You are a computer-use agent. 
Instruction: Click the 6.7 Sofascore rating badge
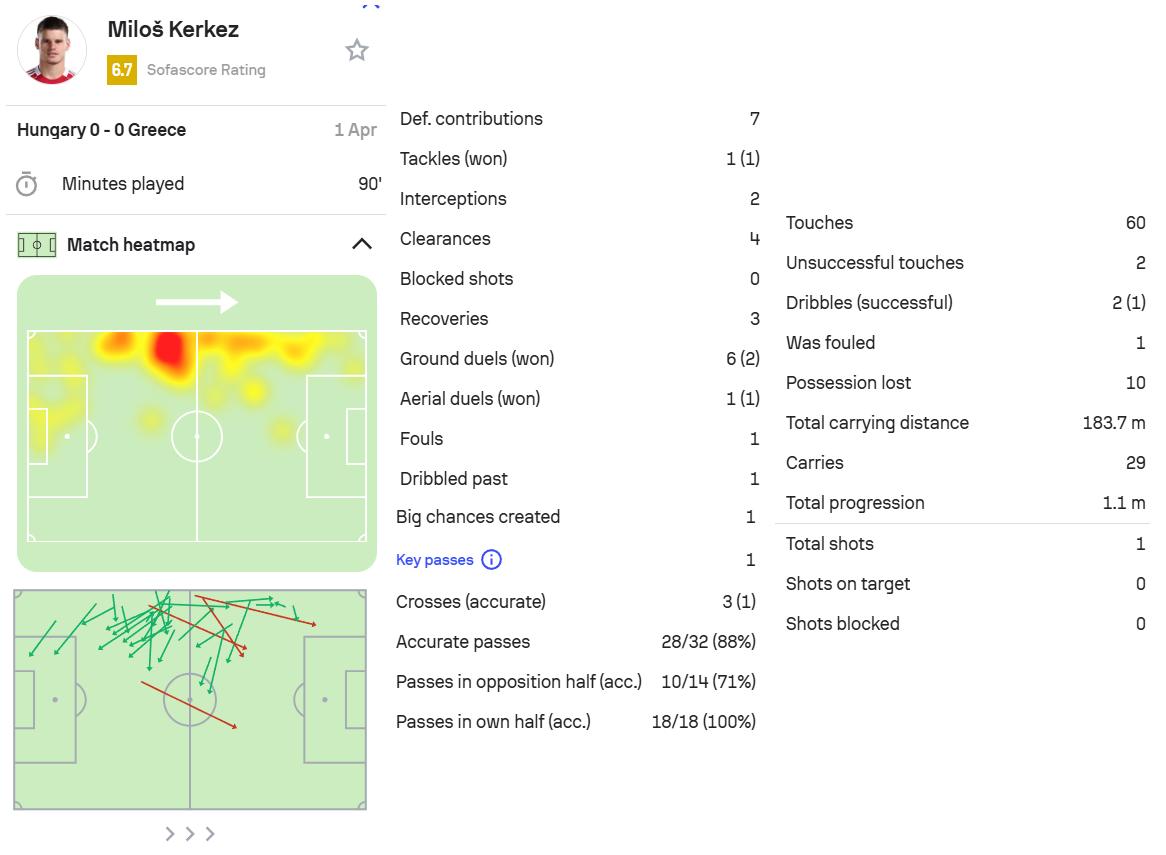click(122, 70)
